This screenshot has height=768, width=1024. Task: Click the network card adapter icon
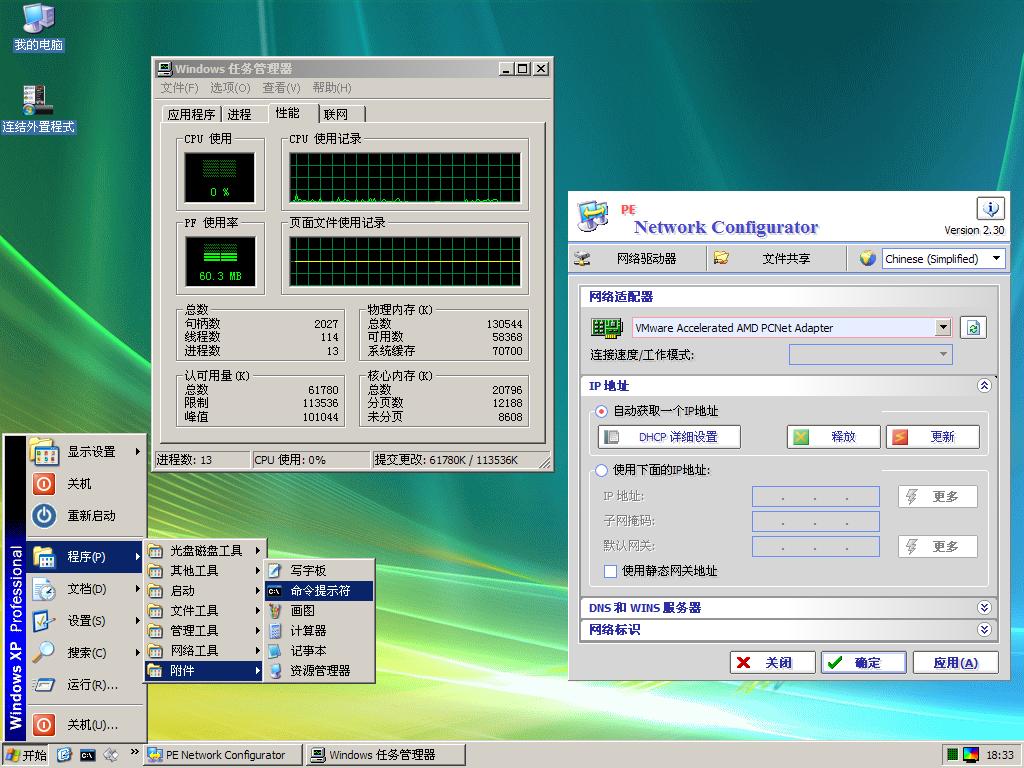pos(606,328)
